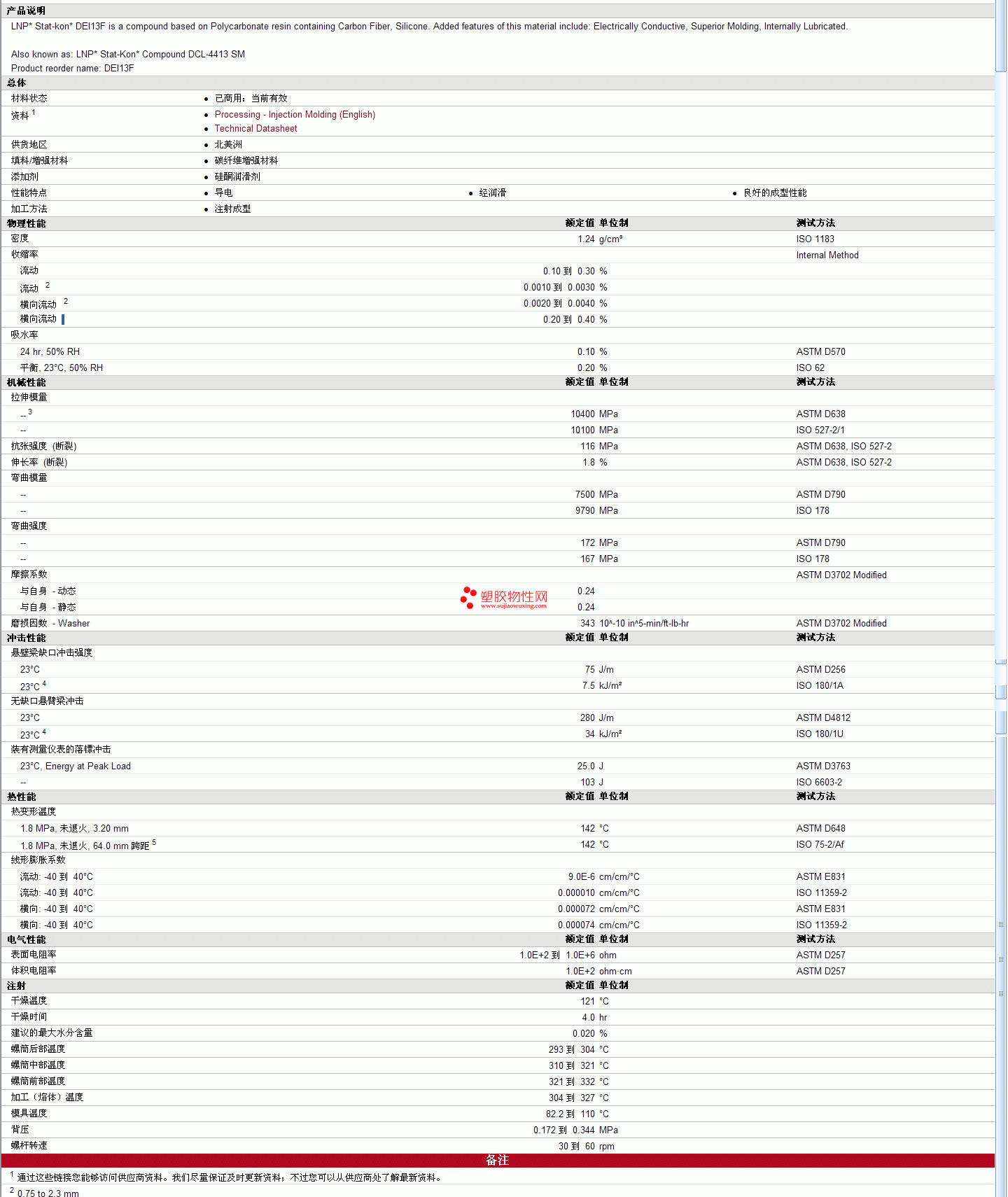Click the feature 良好的成型性能
The width and height of the screenshot is (1008, 1197).
pyautogui.click(x=775, y=193)
